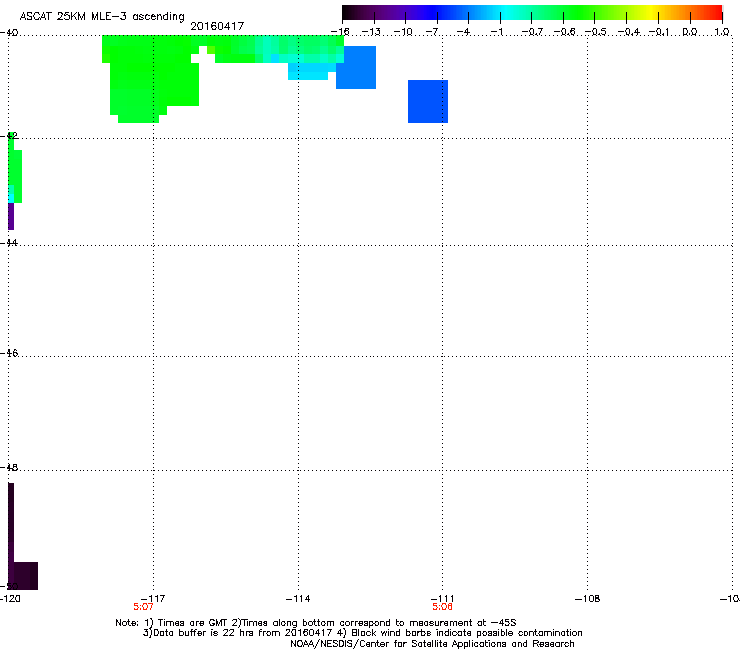Click the -117 longitude axis label
Image resolution: width=740 pixels, height=650 pixels.
tap(153, 599)
